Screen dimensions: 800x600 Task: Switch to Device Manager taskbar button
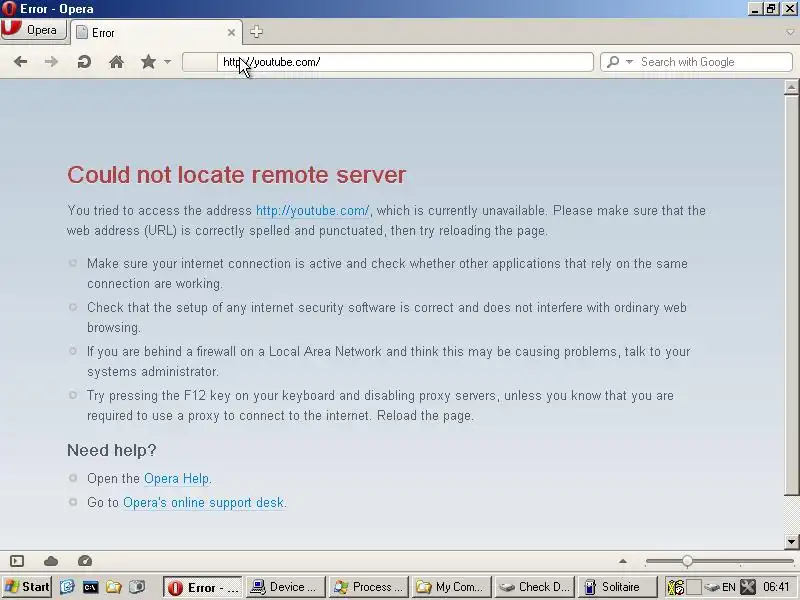[286, 587]
